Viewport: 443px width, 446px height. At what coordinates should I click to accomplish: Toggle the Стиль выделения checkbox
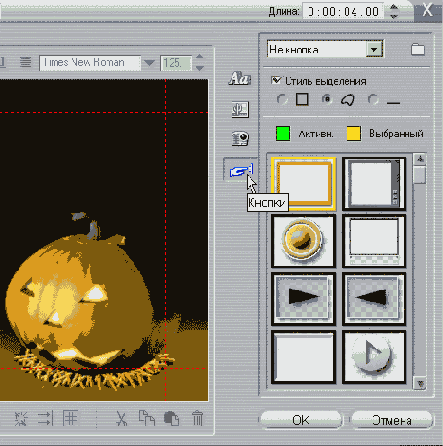pyautogui.click(x=276, y=80)
